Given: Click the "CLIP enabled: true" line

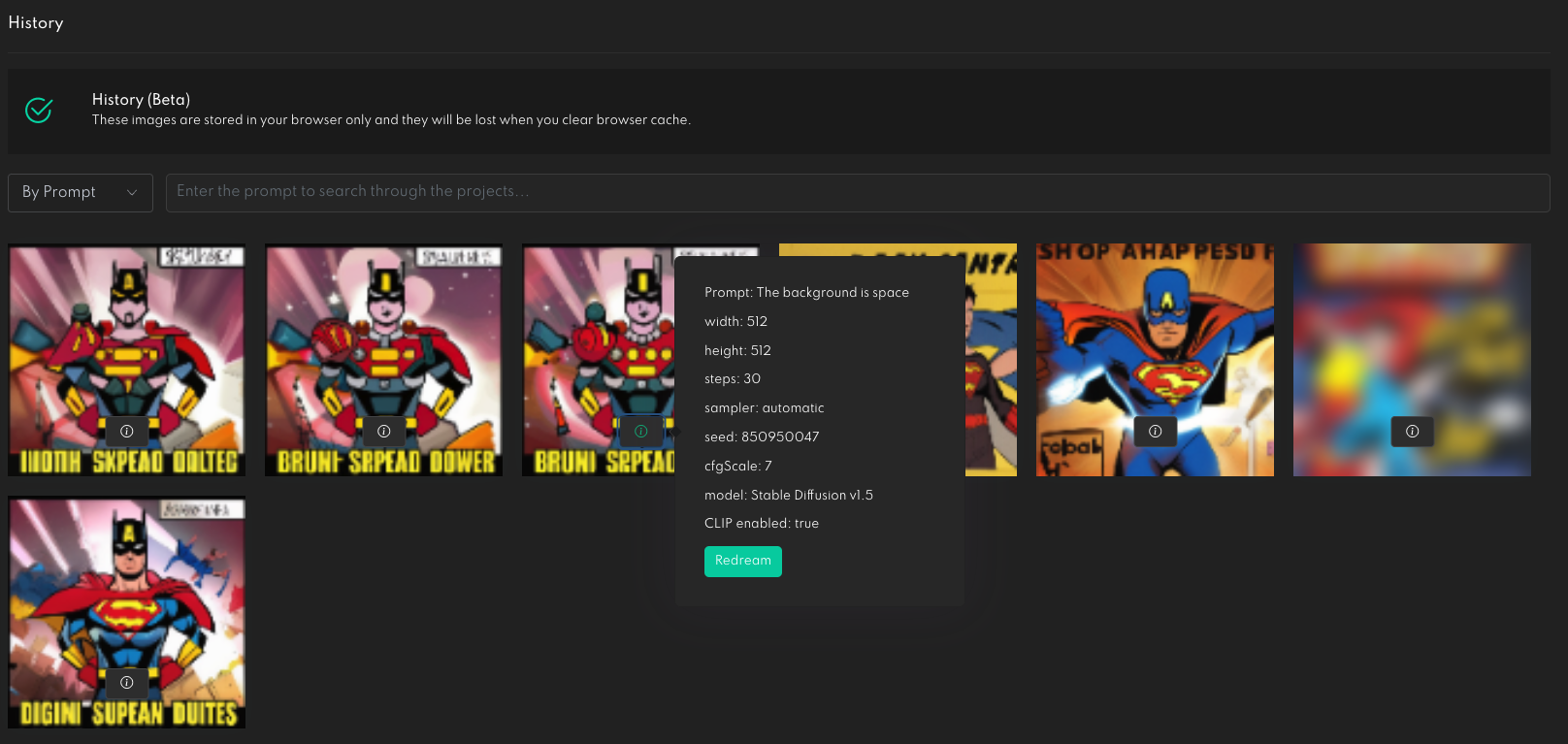Looking at the screenshot, I should [x=762, y=523].
